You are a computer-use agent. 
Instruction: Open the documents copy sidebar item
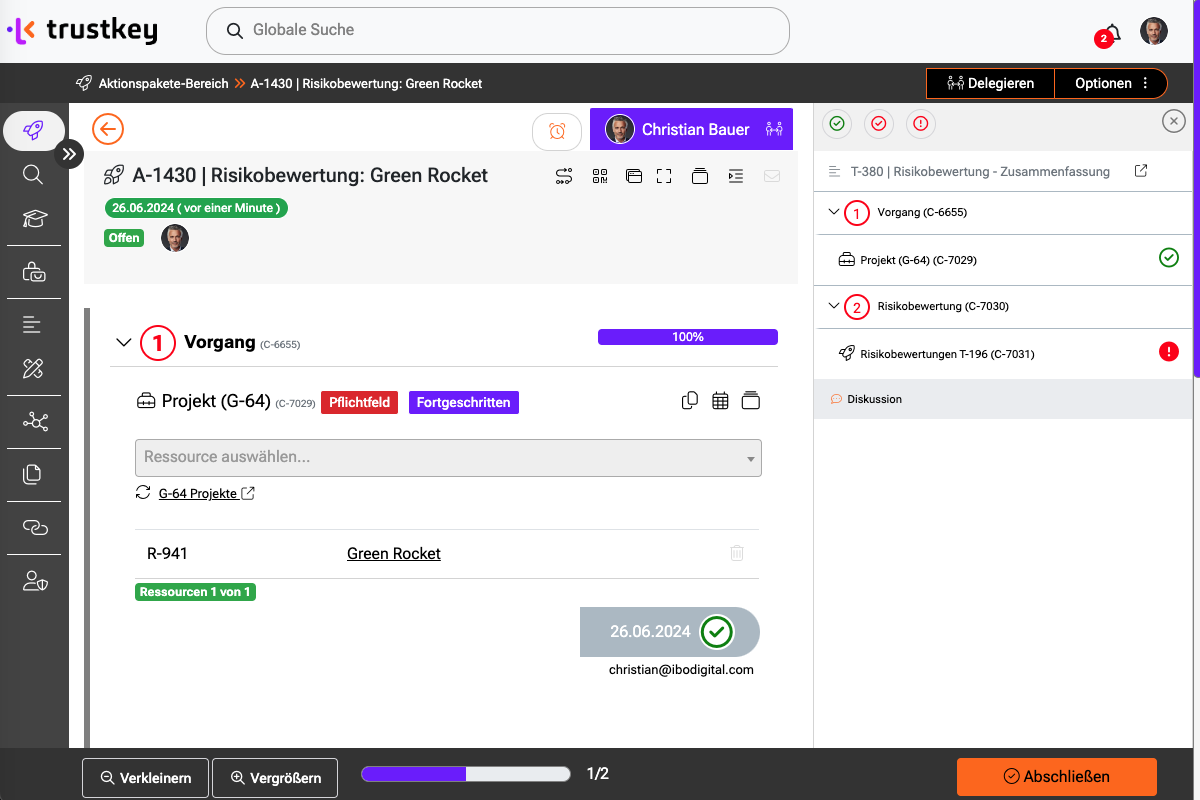[x=33, y=474]
